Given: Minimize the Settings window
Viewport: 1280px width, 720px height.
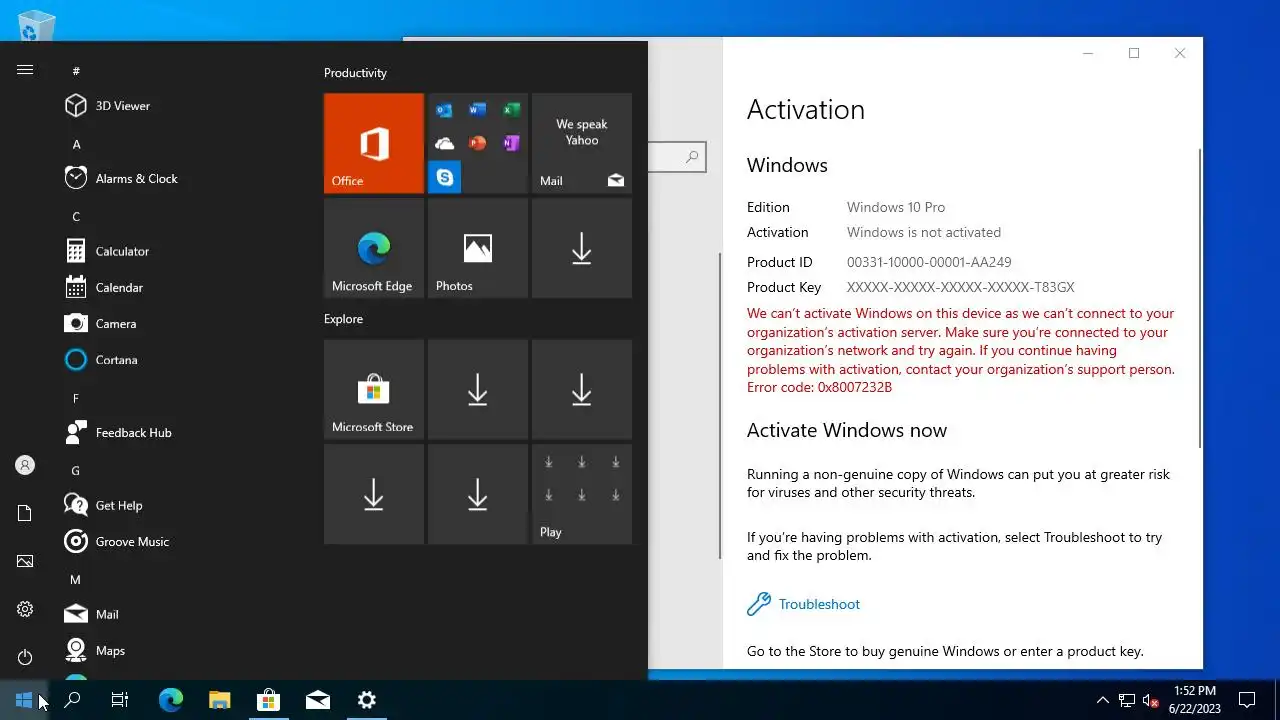Looking at the screenshot, I should point(1088,53).
